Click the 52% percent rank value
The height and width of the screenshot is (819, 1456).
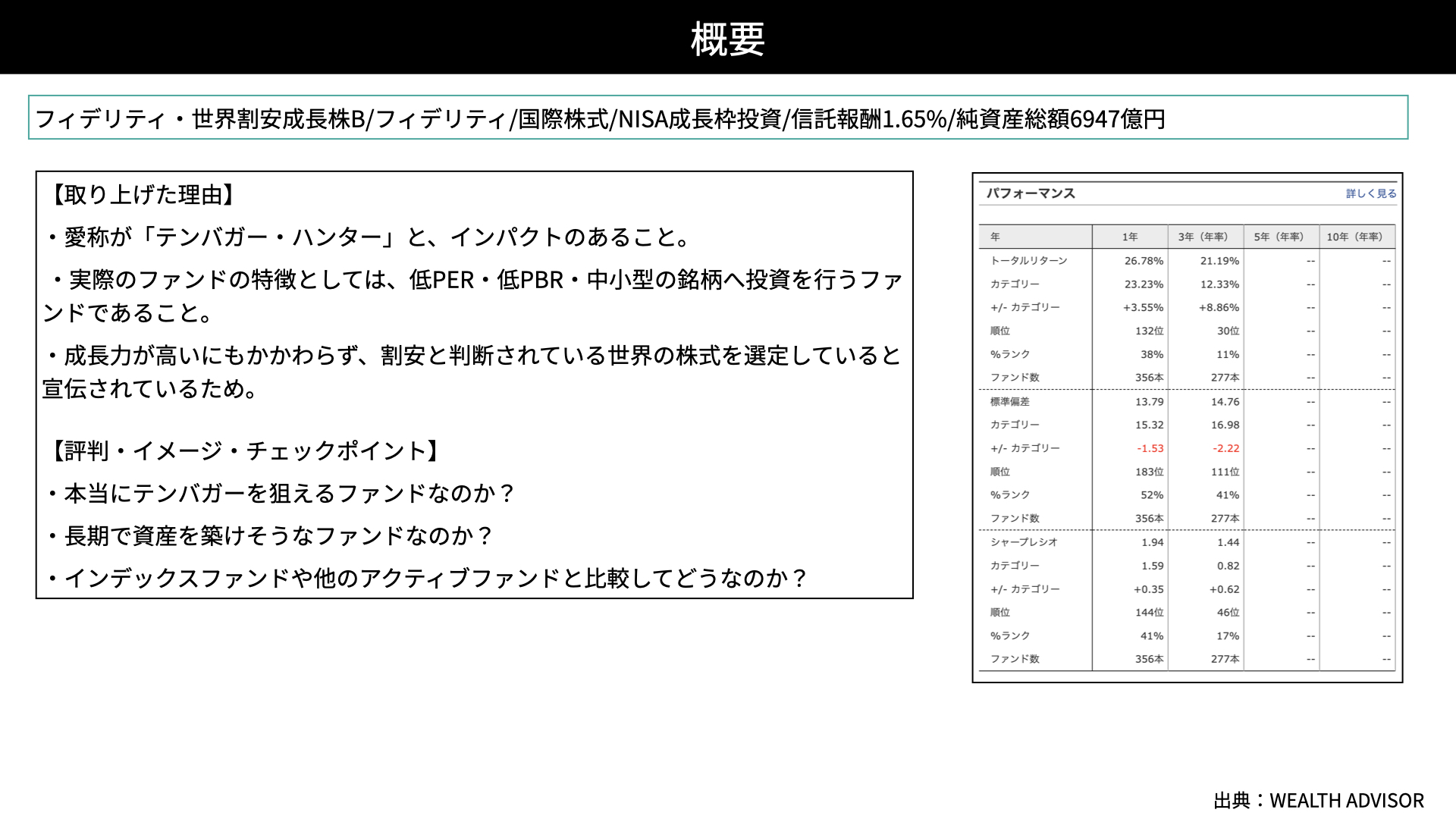(1152, 495)
